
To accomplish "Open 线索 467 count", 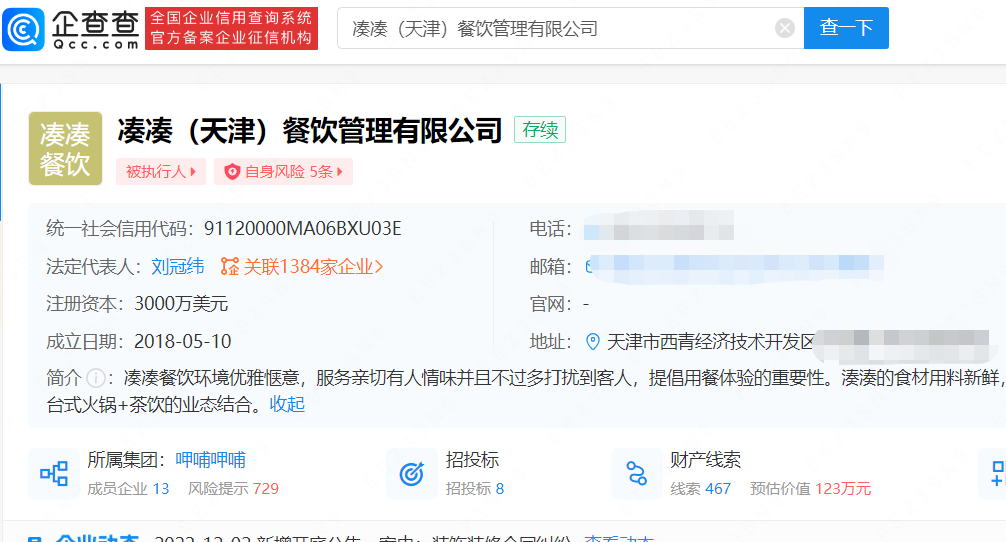I will (x=701, y=489).
